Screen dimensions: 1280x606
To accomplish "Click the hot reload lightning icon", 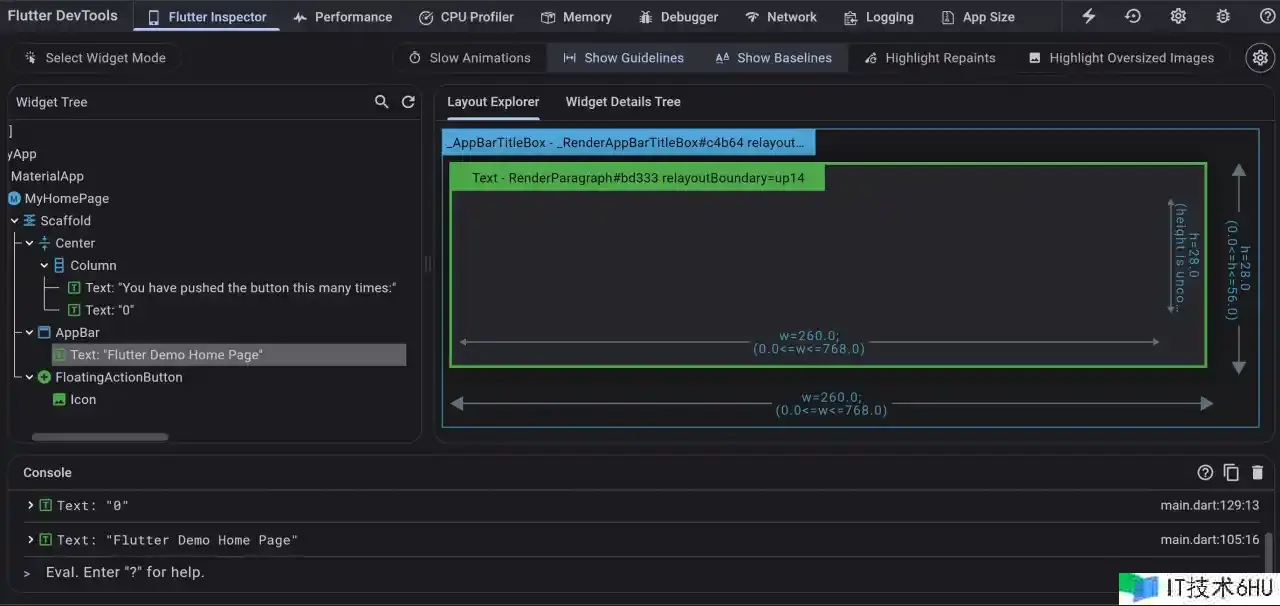I will 1089,17.
